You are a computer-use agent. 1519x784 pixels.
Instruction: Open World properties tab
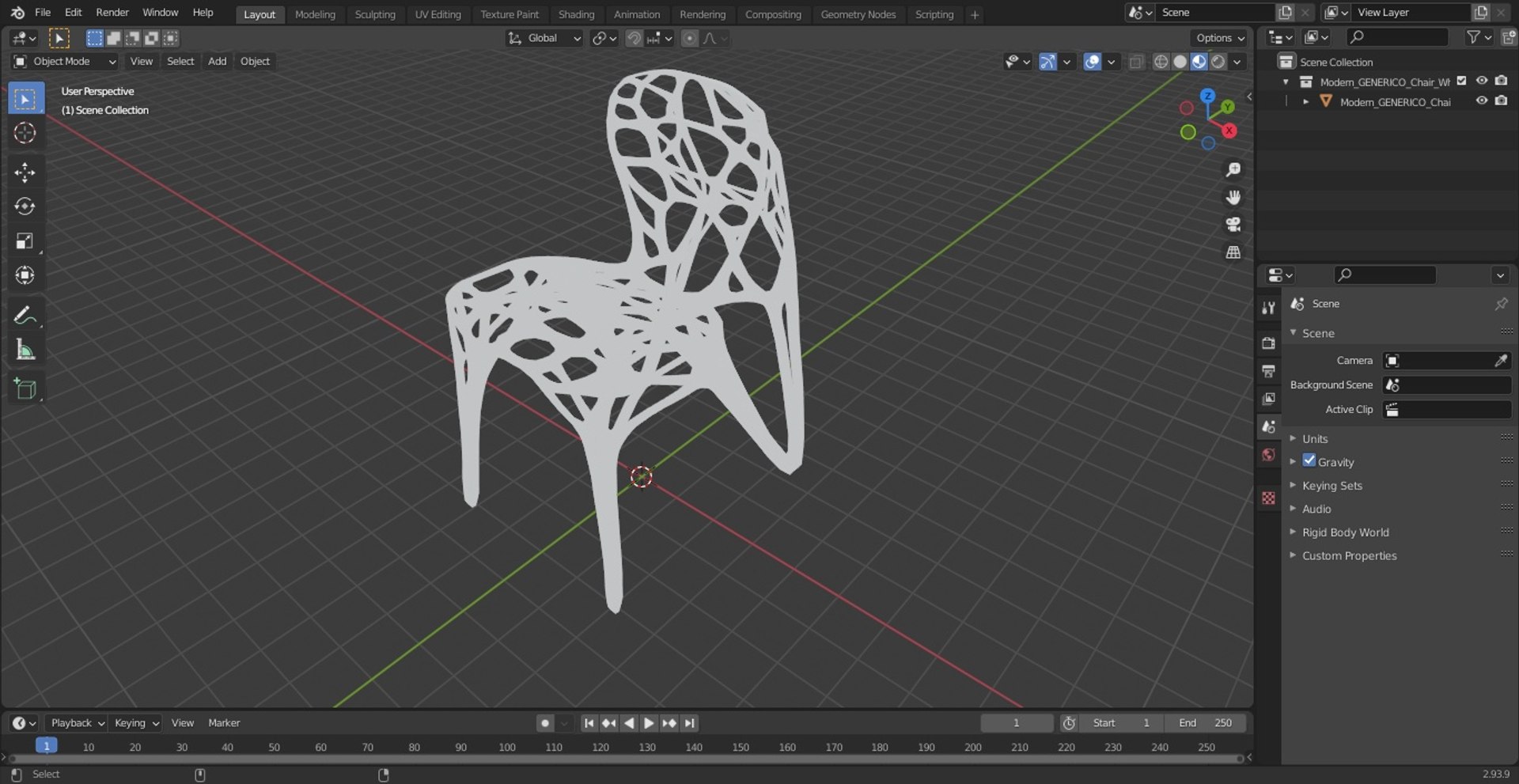(1268, 454)
